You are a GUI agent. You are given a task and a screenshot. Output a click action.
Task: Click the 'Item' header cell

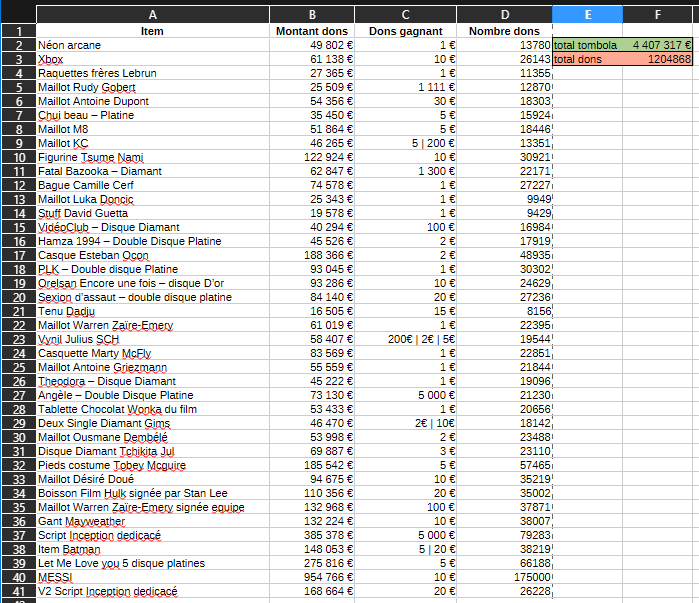coord(152,31)
